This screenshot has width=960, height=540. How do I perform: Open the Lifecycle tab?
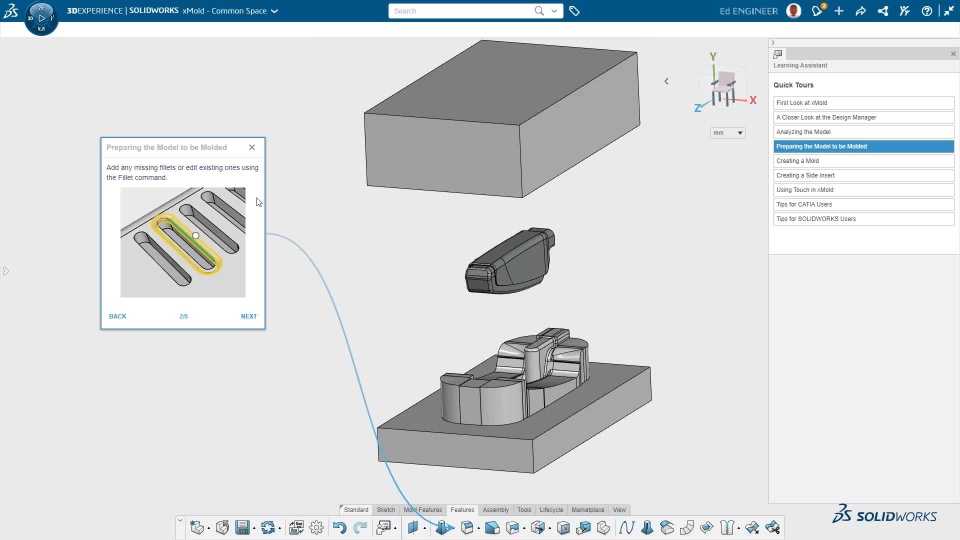point(551,509)
